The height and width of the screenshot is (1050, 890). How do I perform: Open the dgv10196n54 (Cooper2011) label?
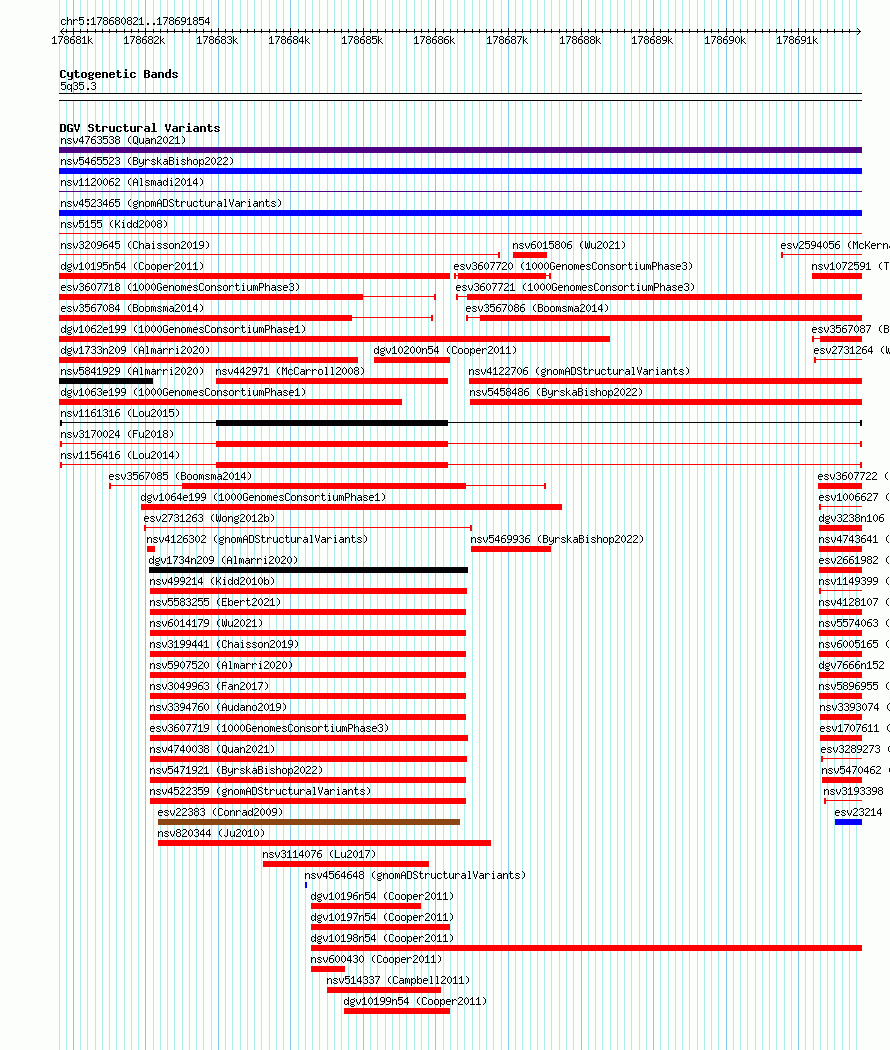click(x=382, y=896)
